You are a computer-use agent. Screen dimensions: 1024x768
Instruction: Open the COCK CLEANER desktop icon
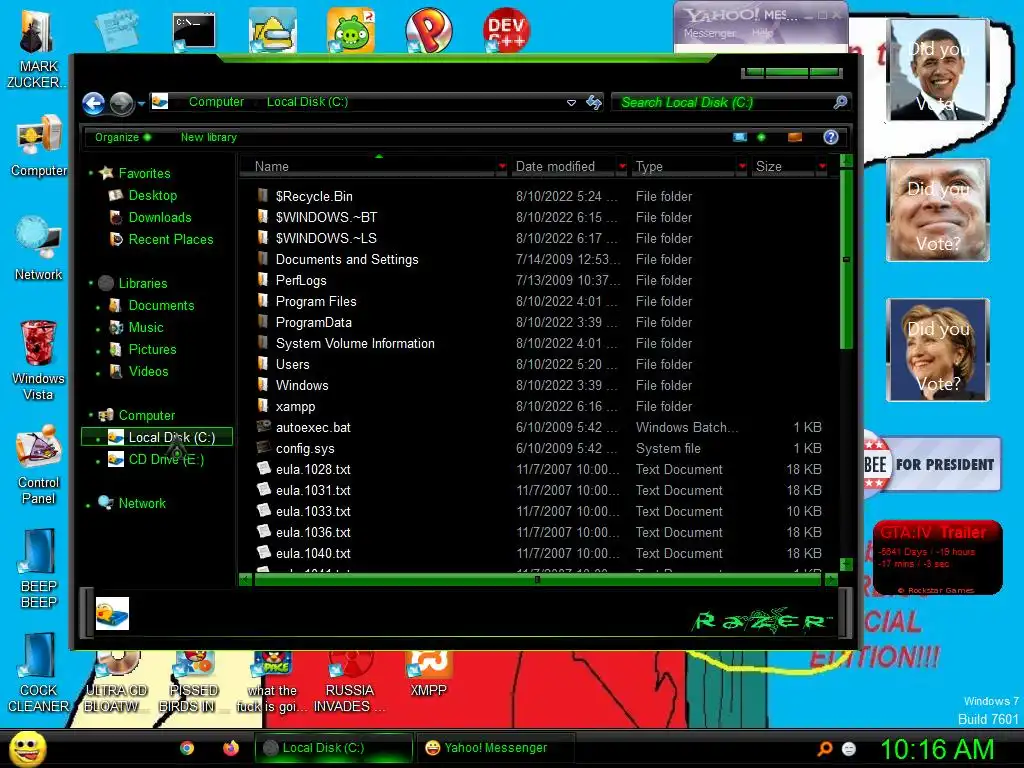pyautogui.click(x=38, y=673)
